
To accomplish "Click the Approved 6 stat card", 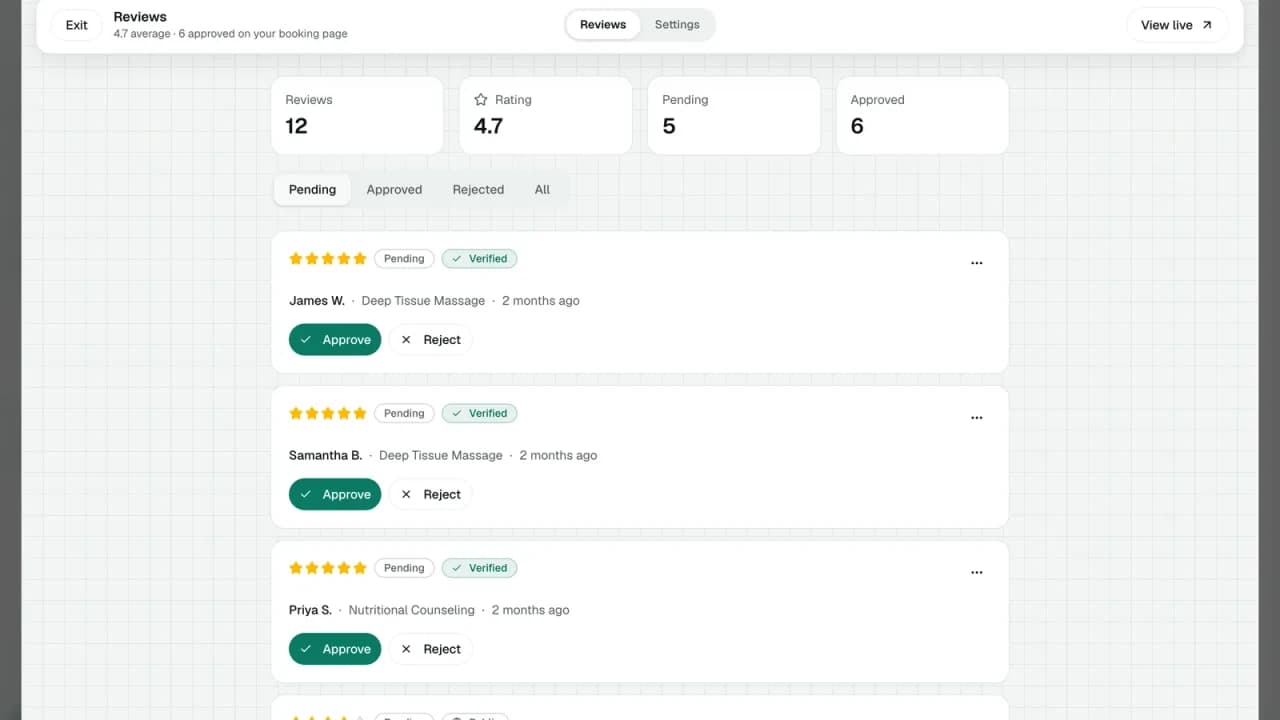I will (x=922, y=116).
